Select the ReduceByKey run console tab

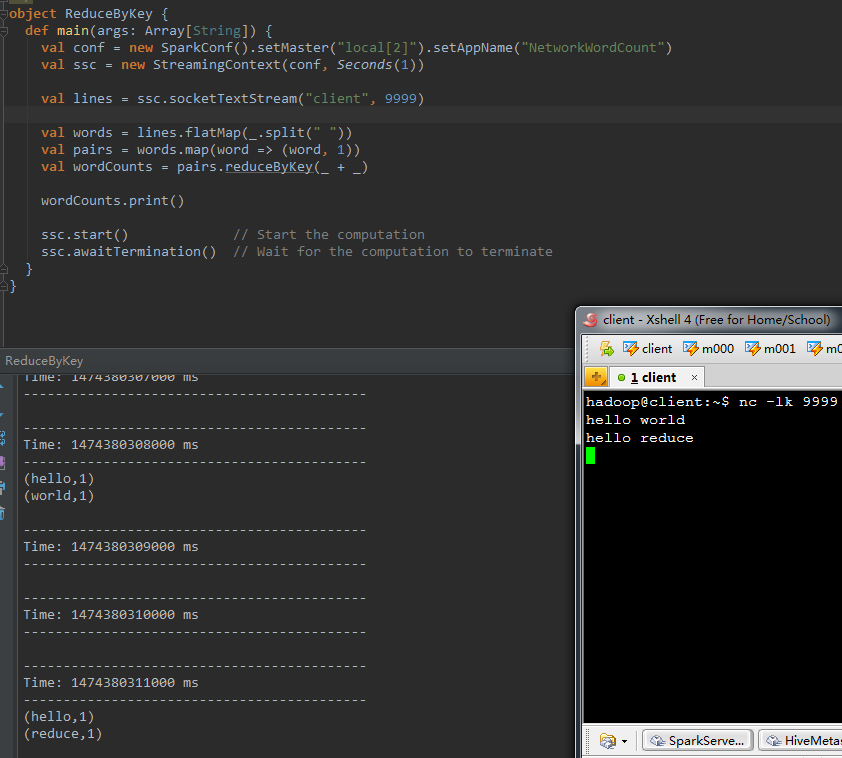click(x=44, y=360)
